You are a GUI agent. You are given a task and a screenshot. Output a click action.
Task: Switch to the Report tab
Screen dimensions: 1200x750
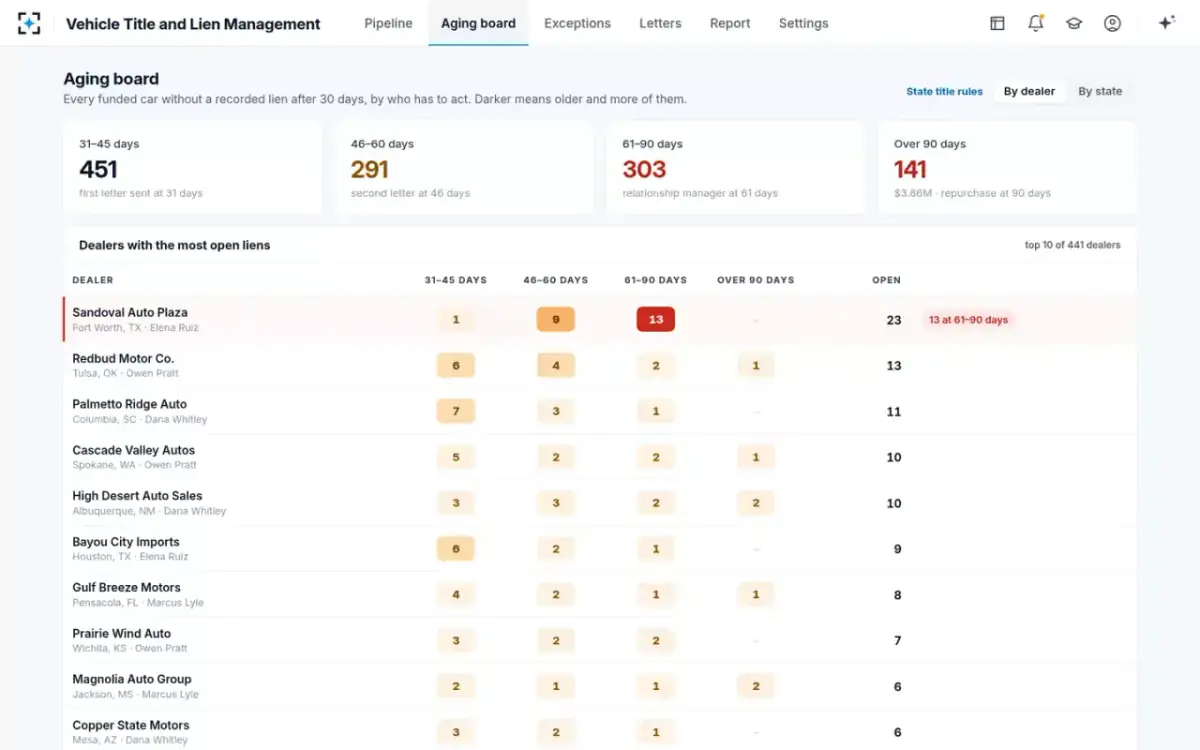click(730, 23)
